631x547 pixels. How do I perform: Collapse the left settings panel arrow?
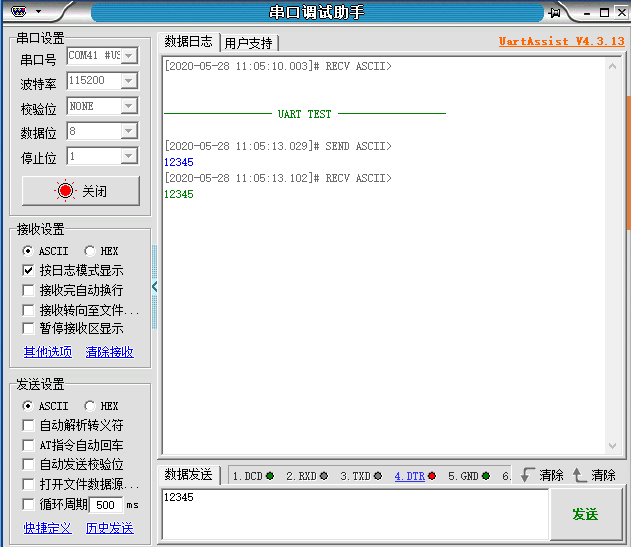155,287
